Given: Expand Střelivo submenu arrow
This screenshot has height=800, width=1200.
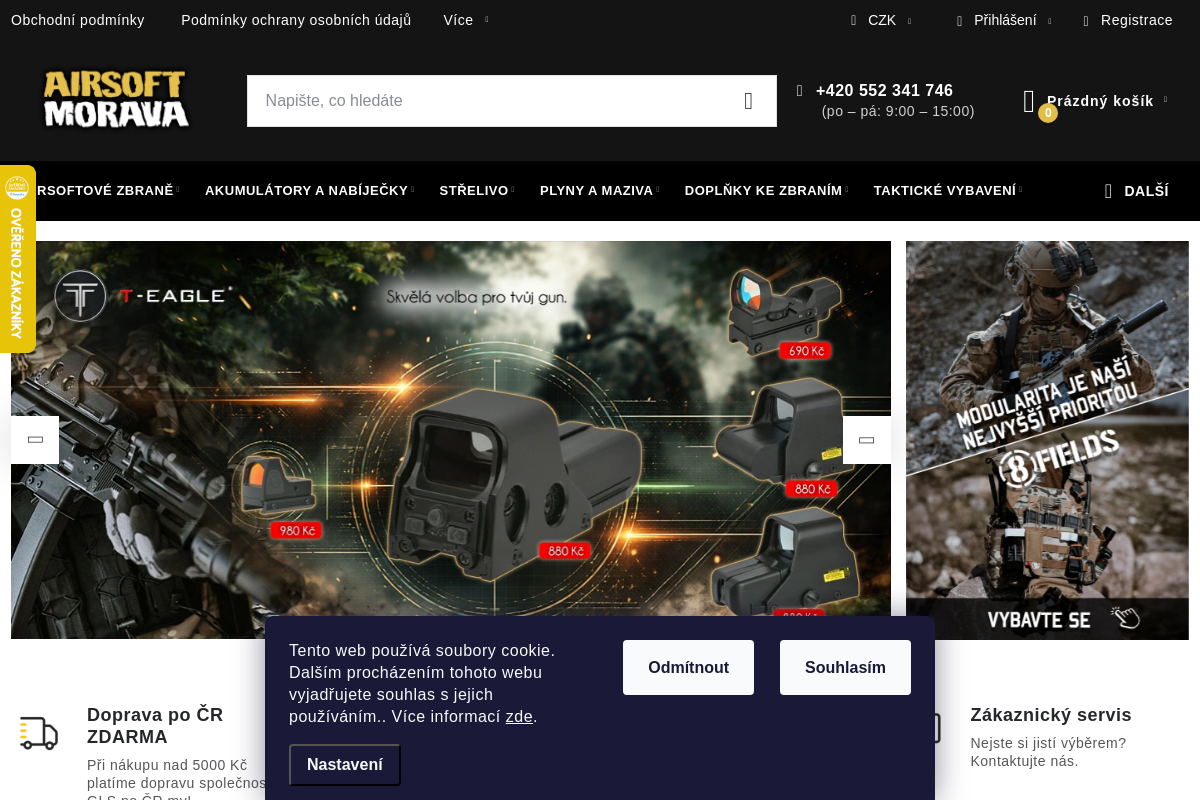Looking at the screenshot, I should click(x=513, y=190).
